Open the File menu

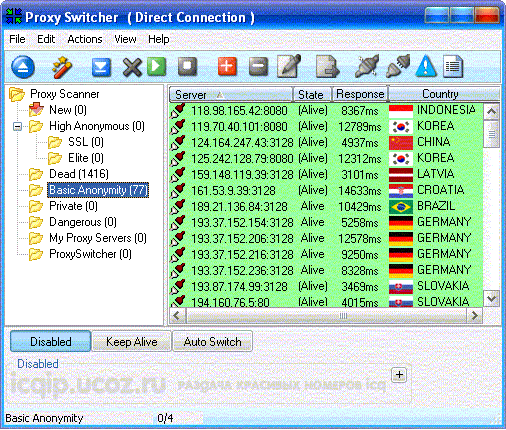pos(17,39)
